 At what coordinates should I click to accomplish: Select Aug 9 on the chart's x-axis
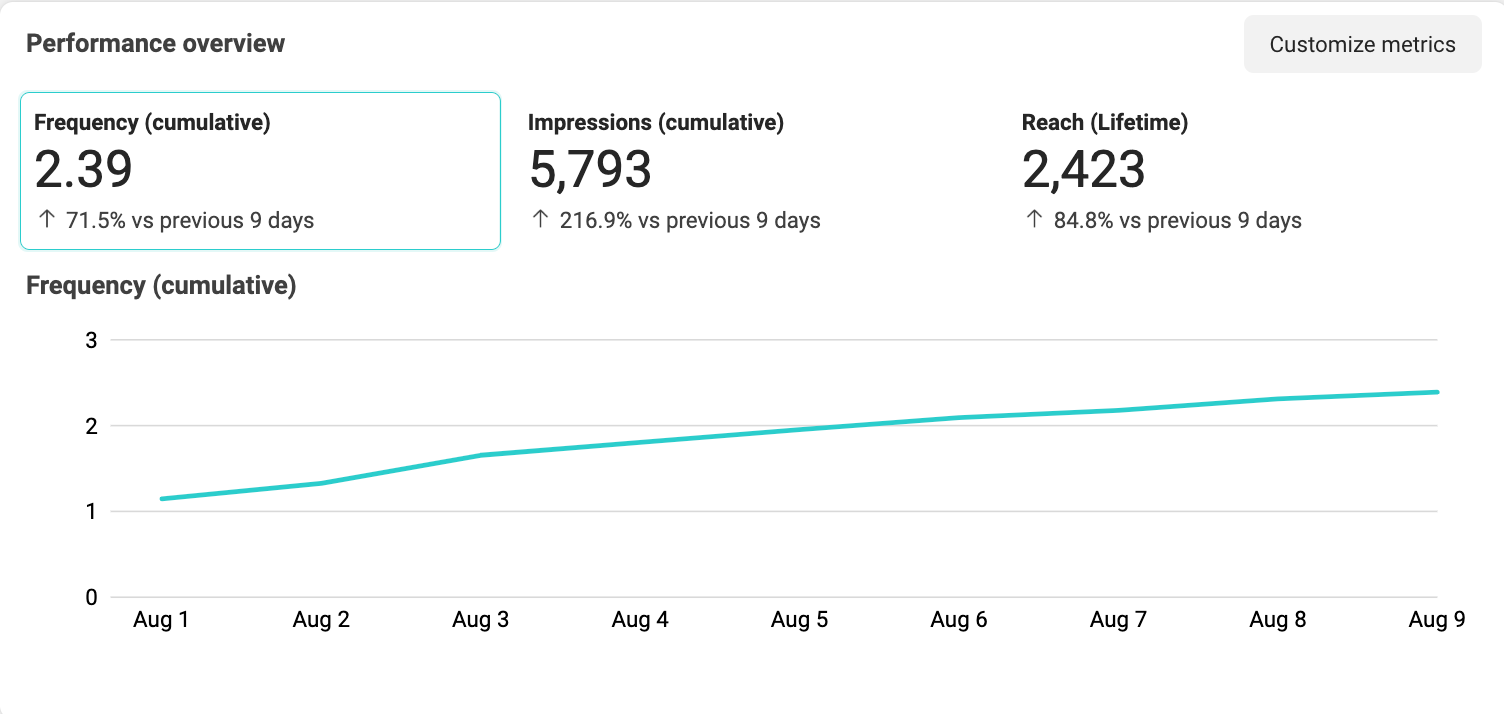1437,620
